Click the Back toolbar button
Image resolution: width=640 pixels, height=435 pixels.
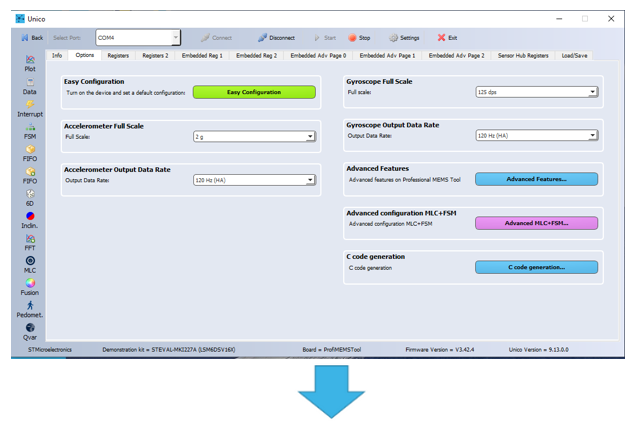pyautogui.click(x=32, y=38)
